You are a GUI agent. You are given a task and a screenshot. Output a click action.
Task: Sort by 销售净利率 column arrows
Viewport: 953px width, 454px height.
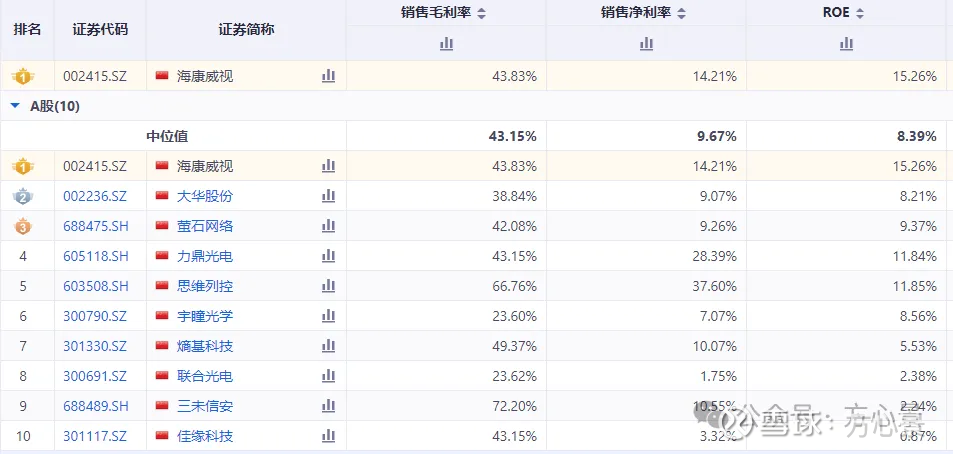tap(681, 13)
